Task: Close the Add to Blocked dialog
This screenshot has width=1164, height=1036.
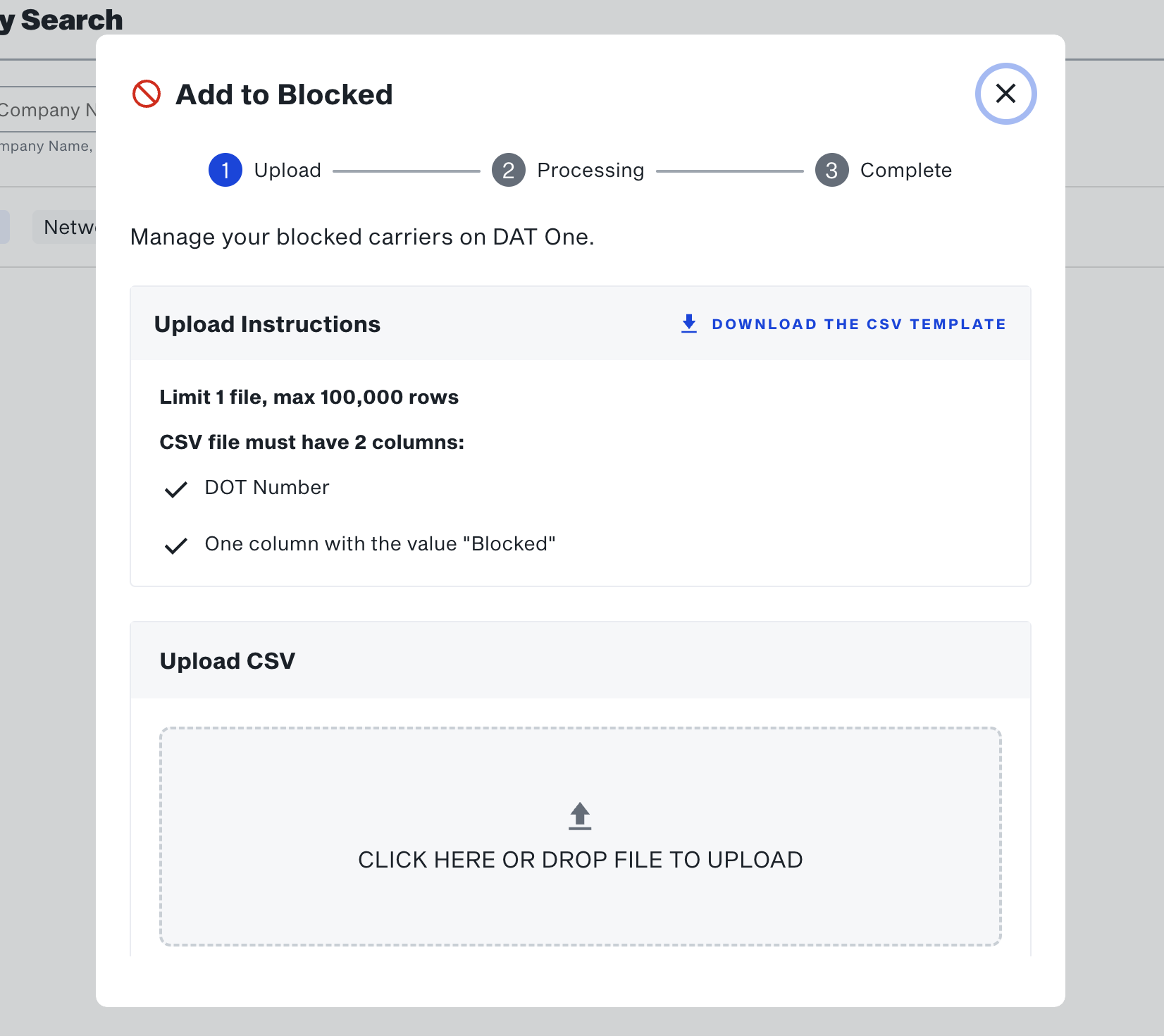Action: [x=1005, y=94]
